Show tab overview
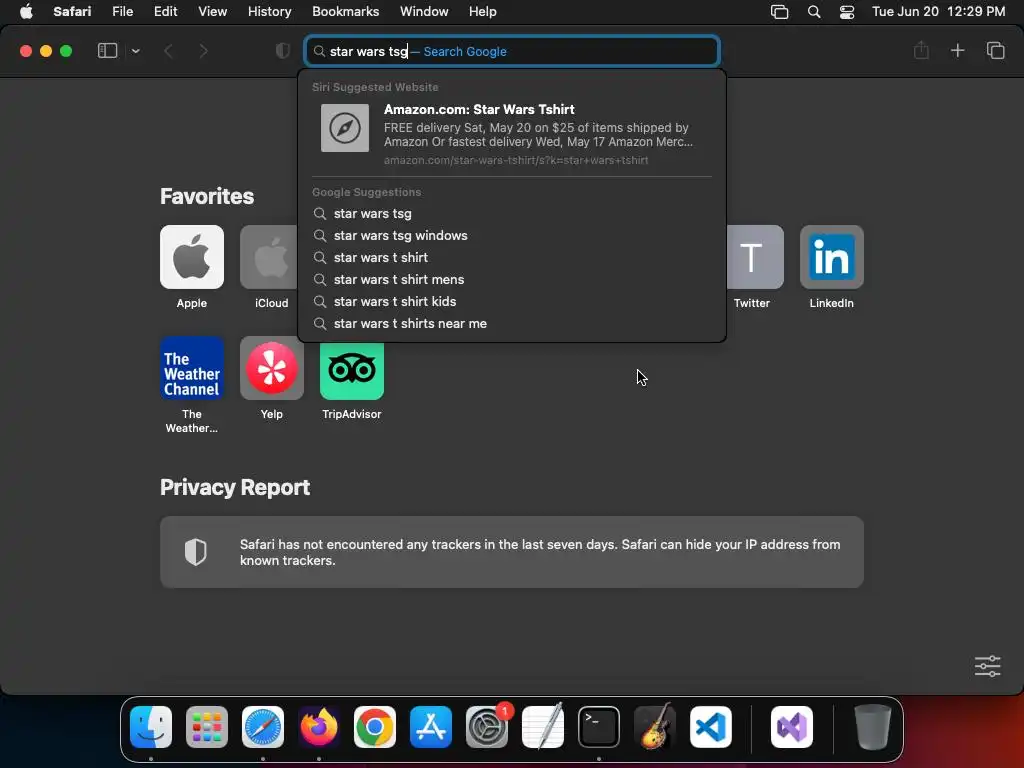 click(995, 50)
